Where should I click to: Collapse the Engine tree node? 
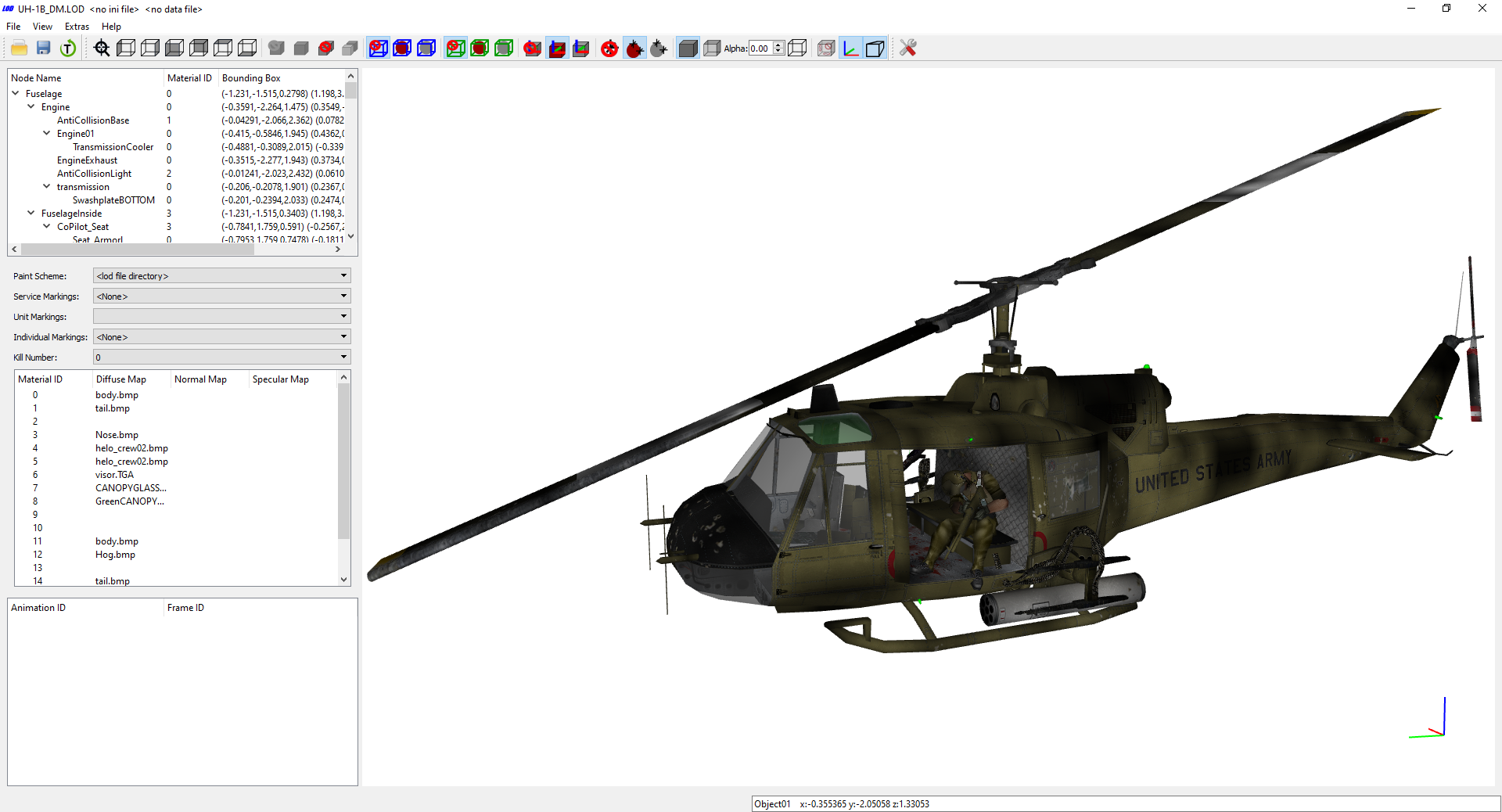click(x=31, y=106)
